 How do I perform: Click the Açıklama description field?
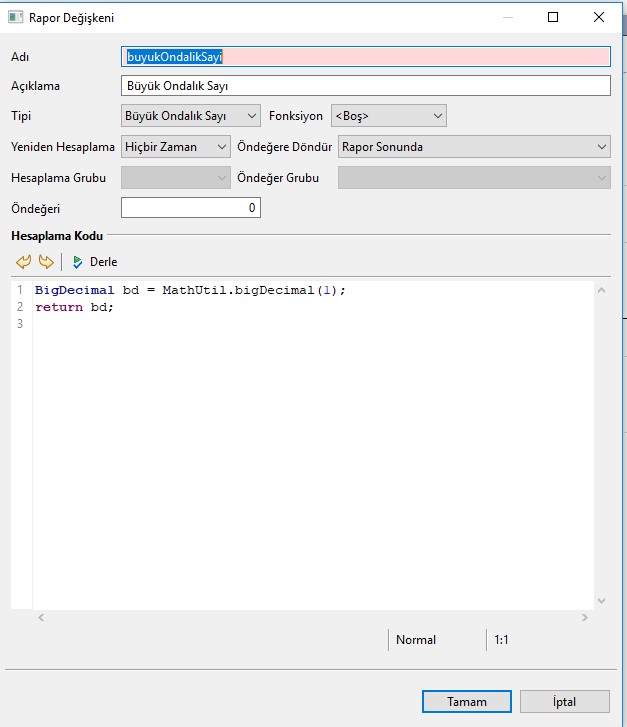(365, 86)
